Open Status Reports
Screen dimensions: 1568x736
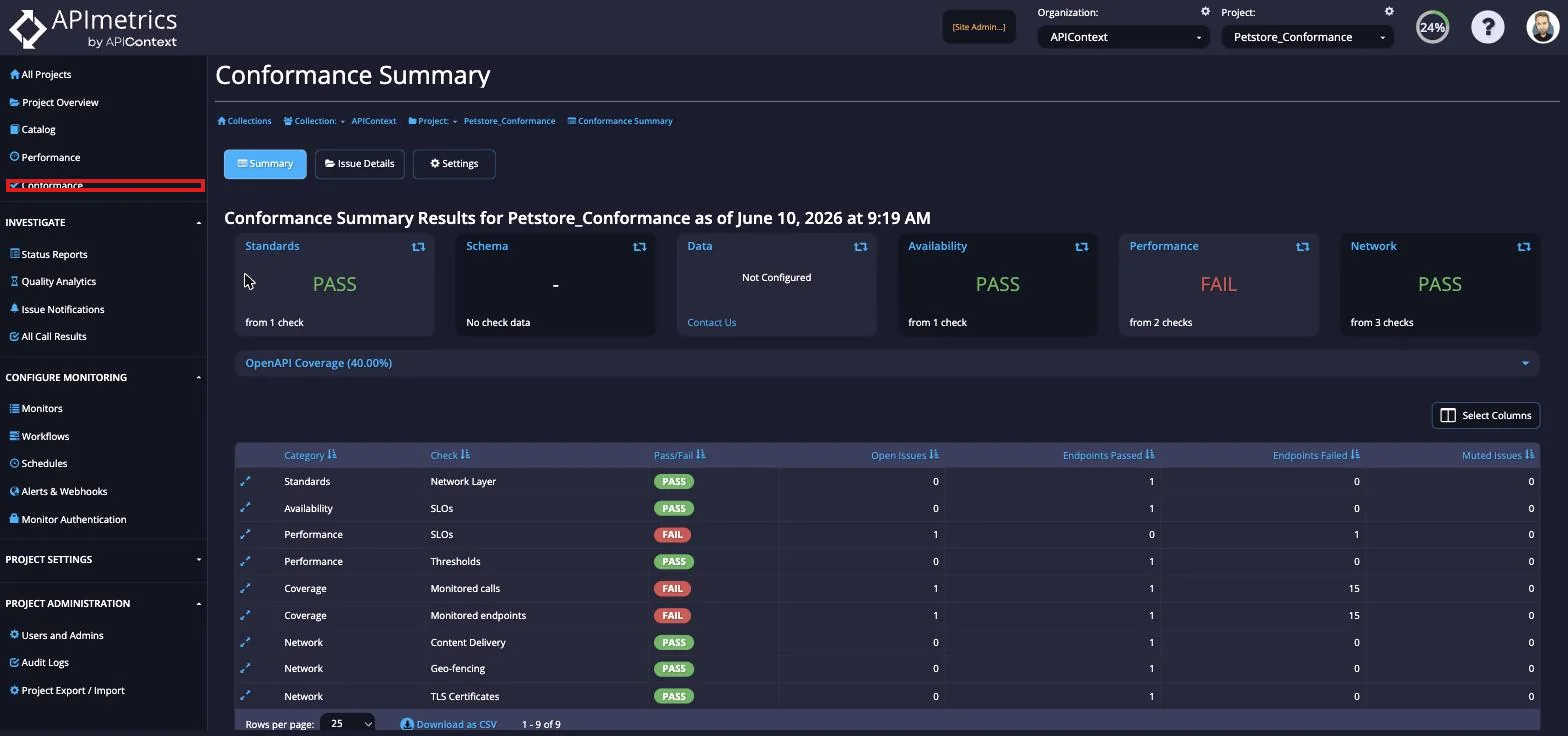point(48,254)
